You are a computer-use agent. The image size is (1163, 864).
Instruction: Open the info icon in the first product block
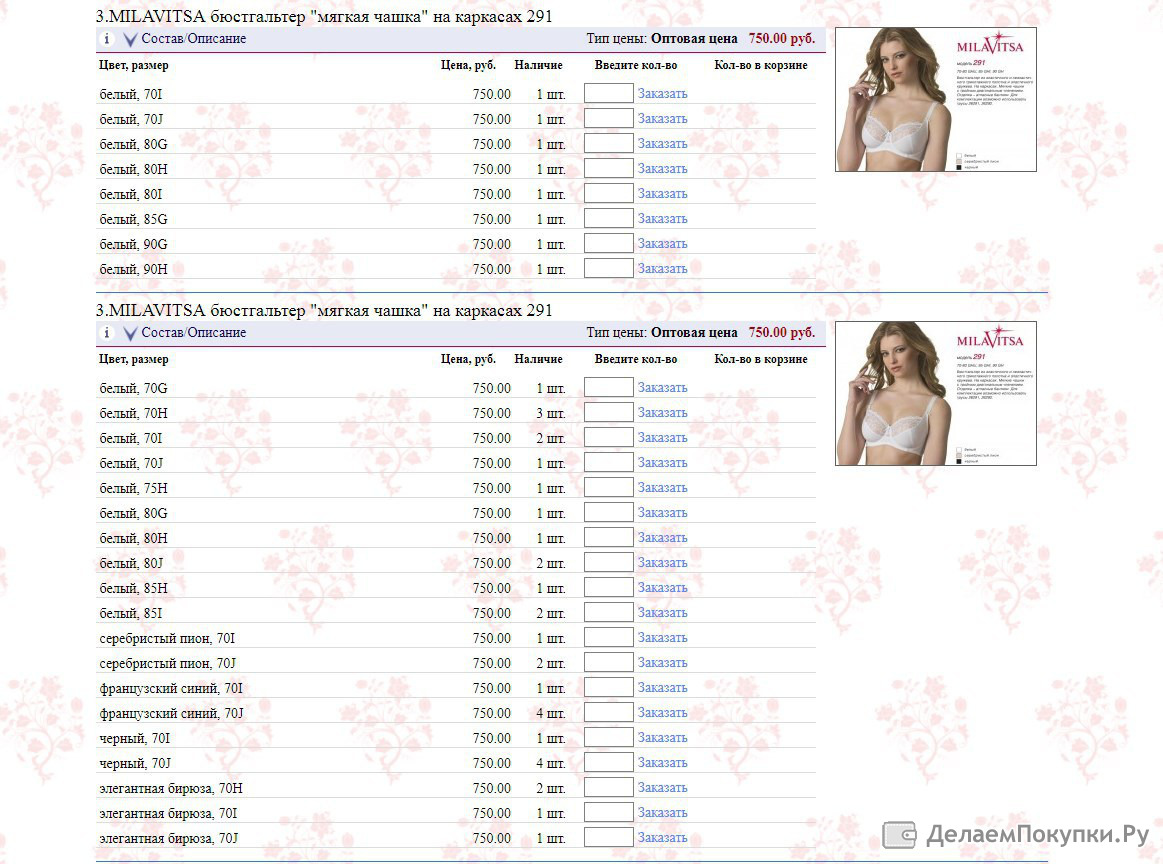click(107, 39)
